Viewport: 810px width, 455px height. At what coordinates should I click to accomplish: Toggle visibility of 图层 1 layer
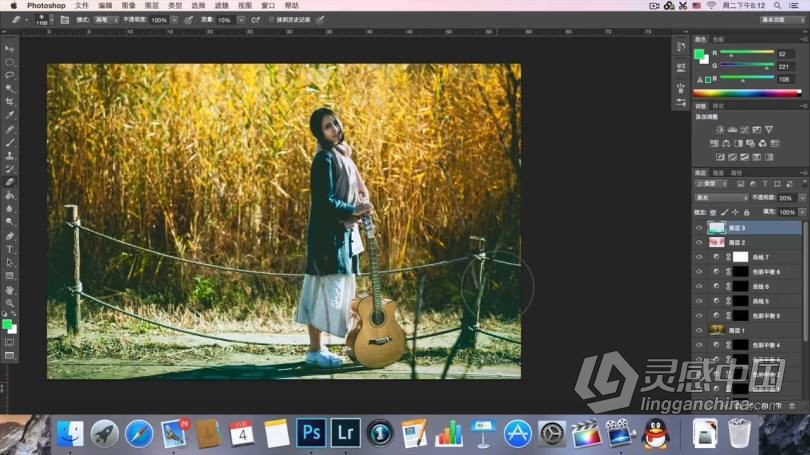(x=699, y=330)
